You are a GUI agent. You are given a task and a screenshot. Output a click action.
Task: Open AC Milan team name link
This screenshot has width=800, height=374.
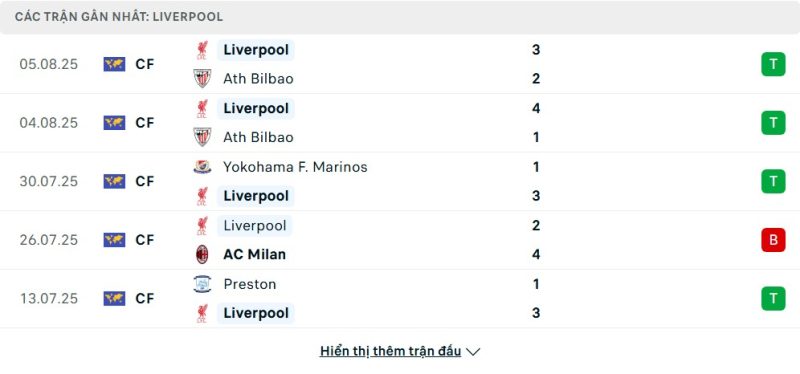click(x=255, y=254)
